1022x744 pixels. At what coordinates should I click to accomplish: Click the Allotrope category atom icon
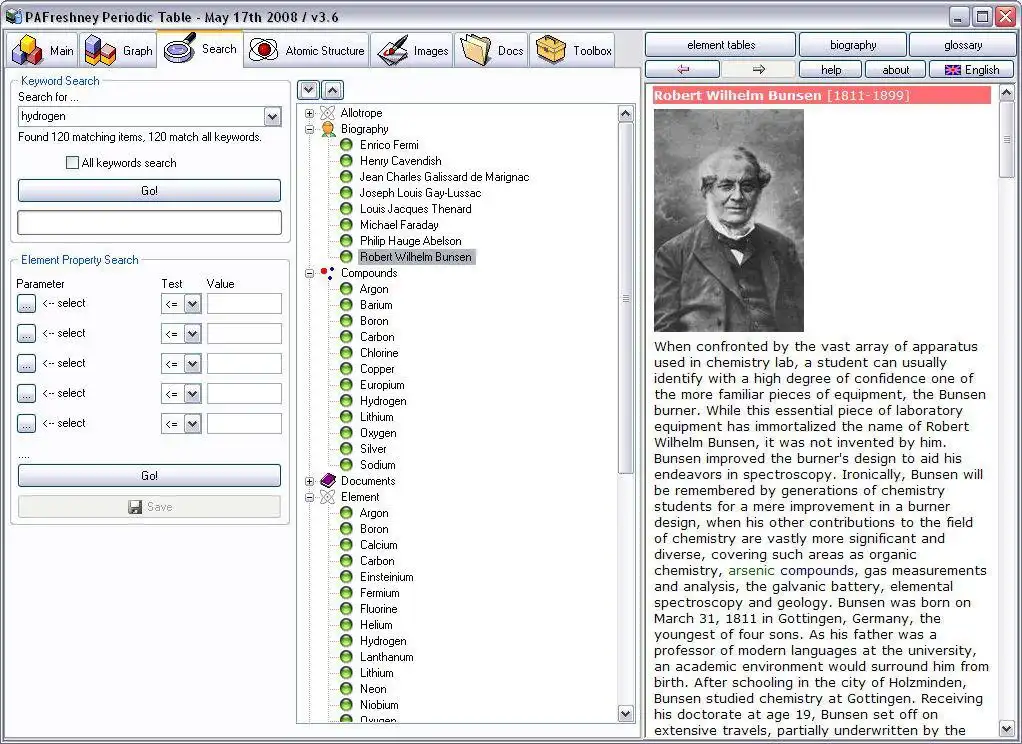point(327,113)
